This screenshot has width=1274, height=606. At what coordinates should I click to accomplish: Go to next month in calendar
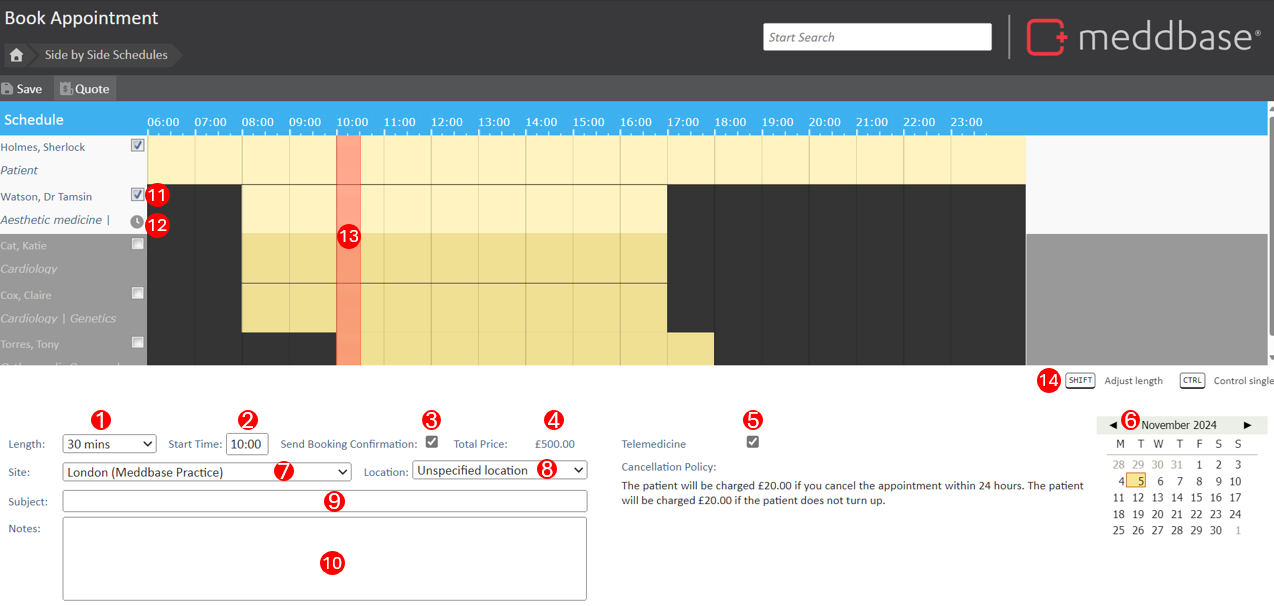click(x=1247, y=425)
